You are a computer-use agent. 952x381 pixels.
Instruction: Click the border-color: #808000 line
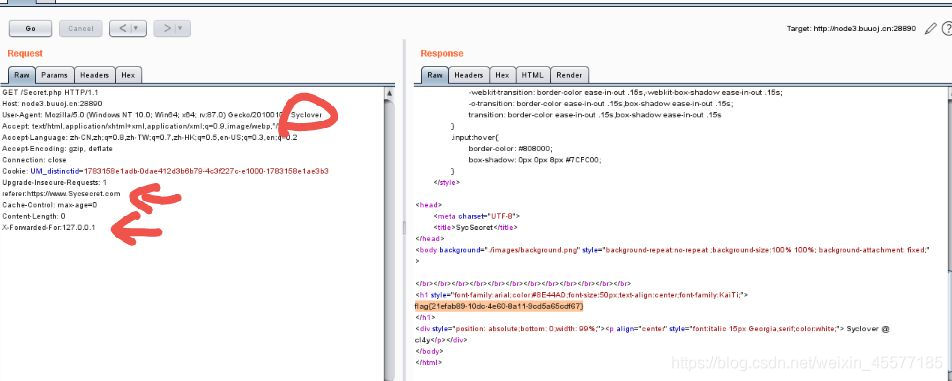click(x=511, y=149)
